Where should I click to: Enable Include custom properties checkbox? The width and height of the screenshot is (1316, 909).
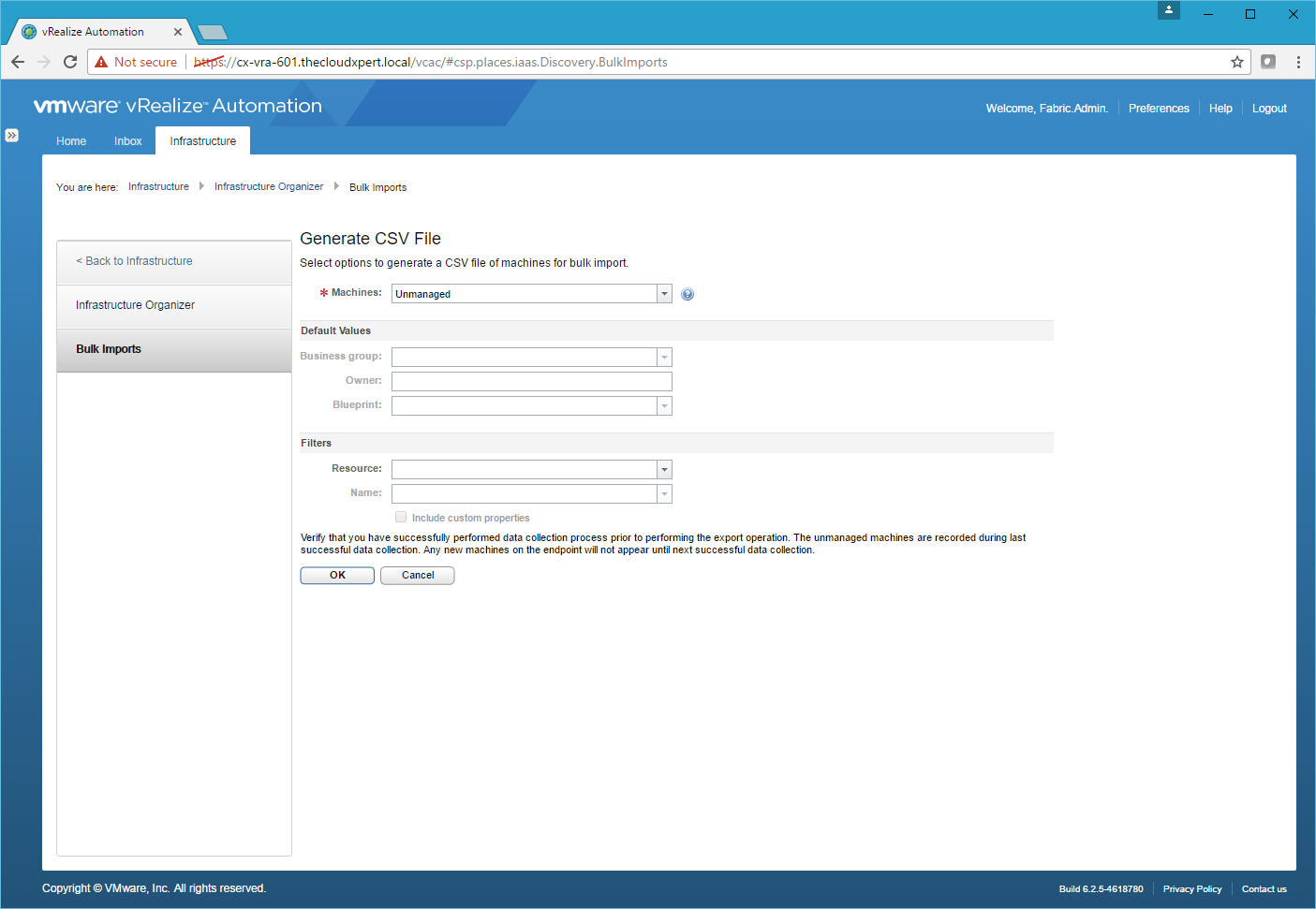[401, 517]
